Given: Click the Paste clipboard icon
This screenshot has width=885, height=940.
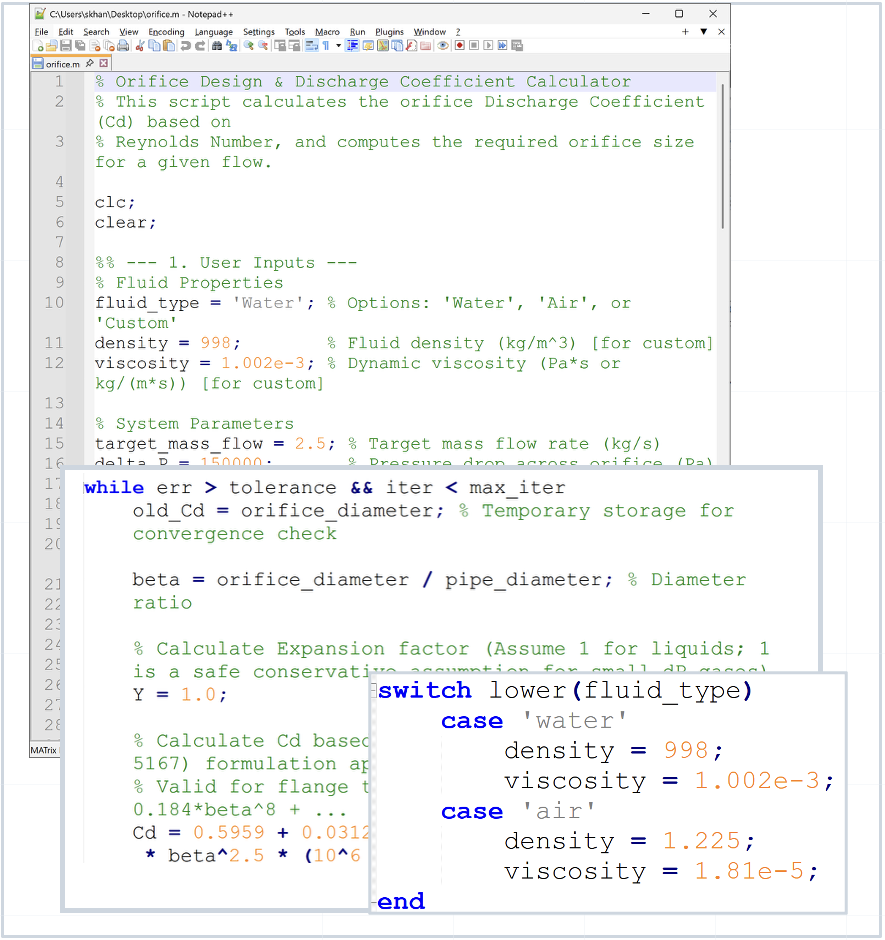Looking at the screenshot, I should (168, 46).
